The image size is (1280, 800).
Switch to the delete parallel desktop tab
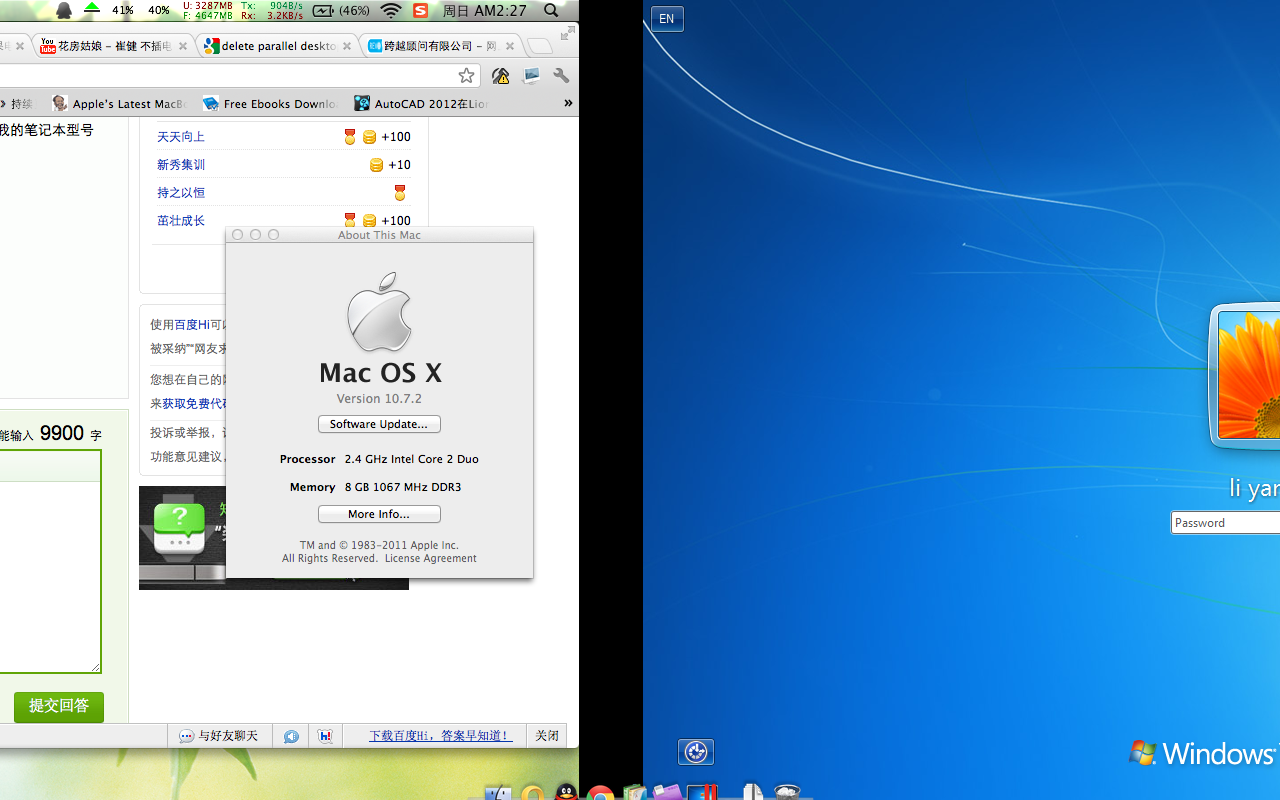pos(278,46)
